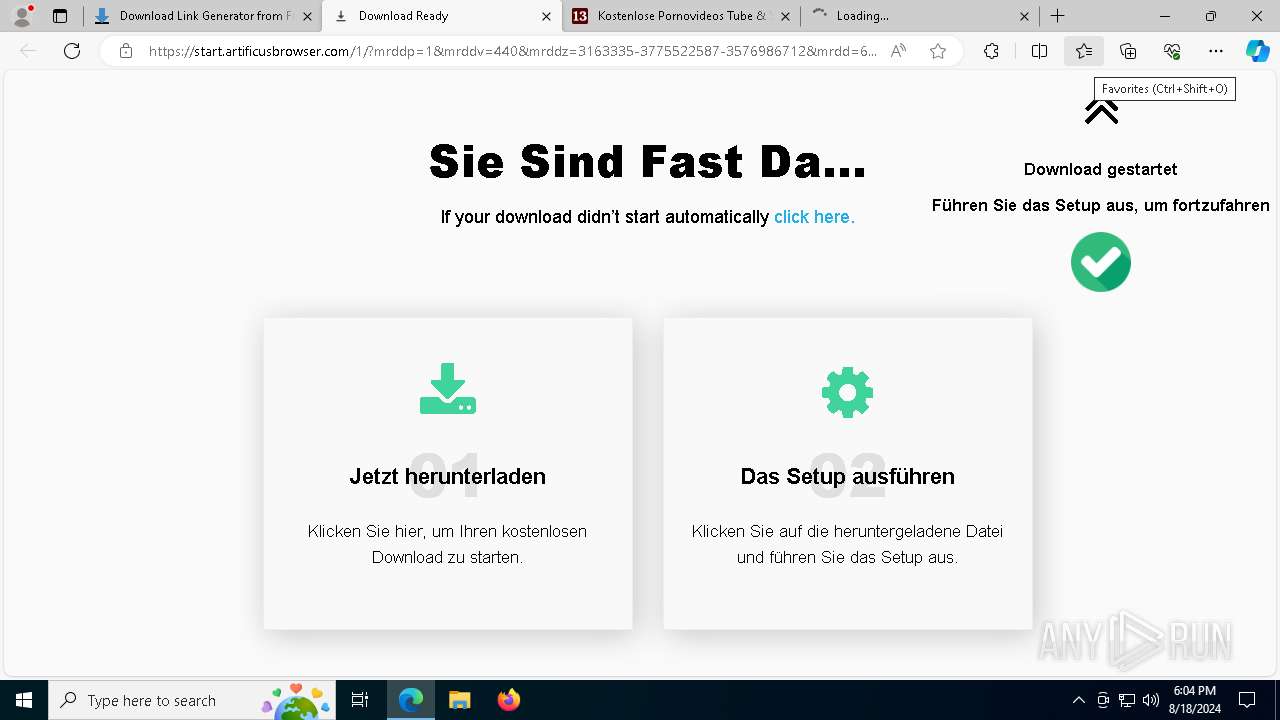Close the Kostenlose Pornovideos tab

pos(785,16)
